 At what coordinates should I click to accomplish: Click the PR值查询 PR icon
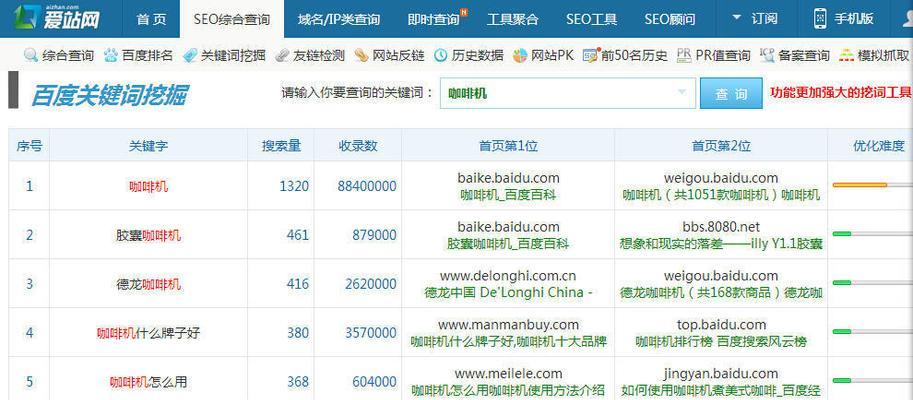[684, 56]
